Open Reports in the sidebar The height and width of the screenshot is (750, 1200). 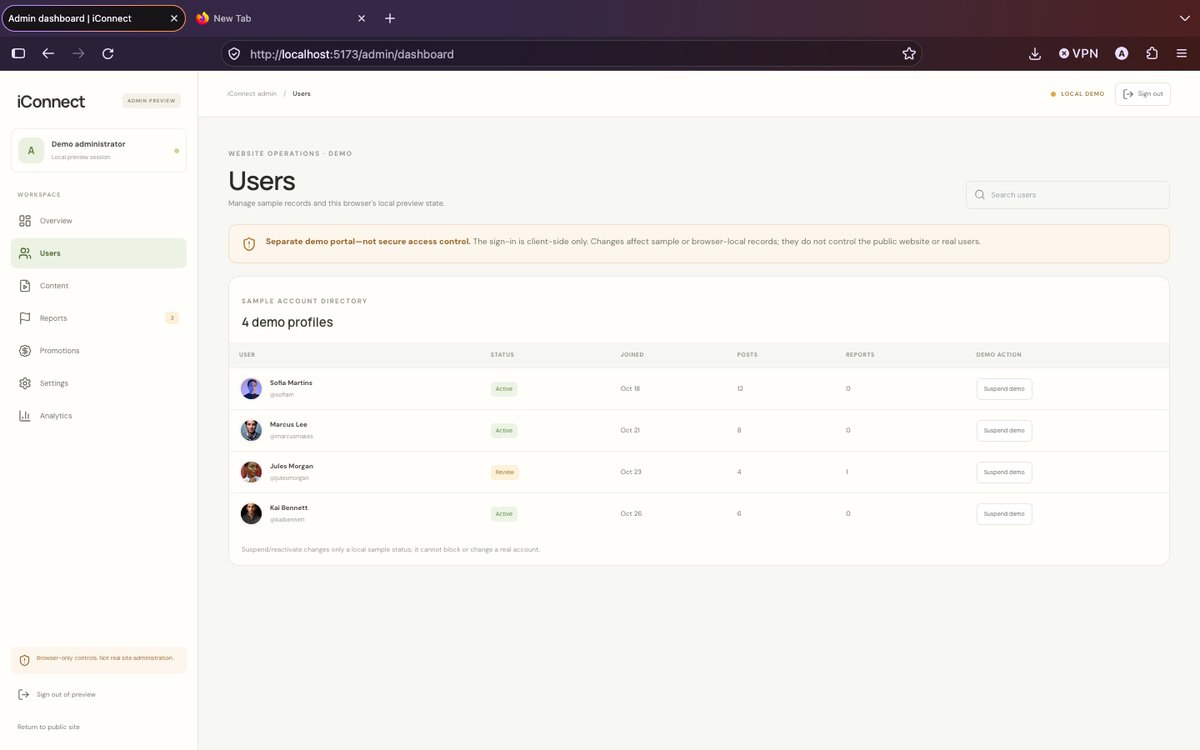[98, 318]
